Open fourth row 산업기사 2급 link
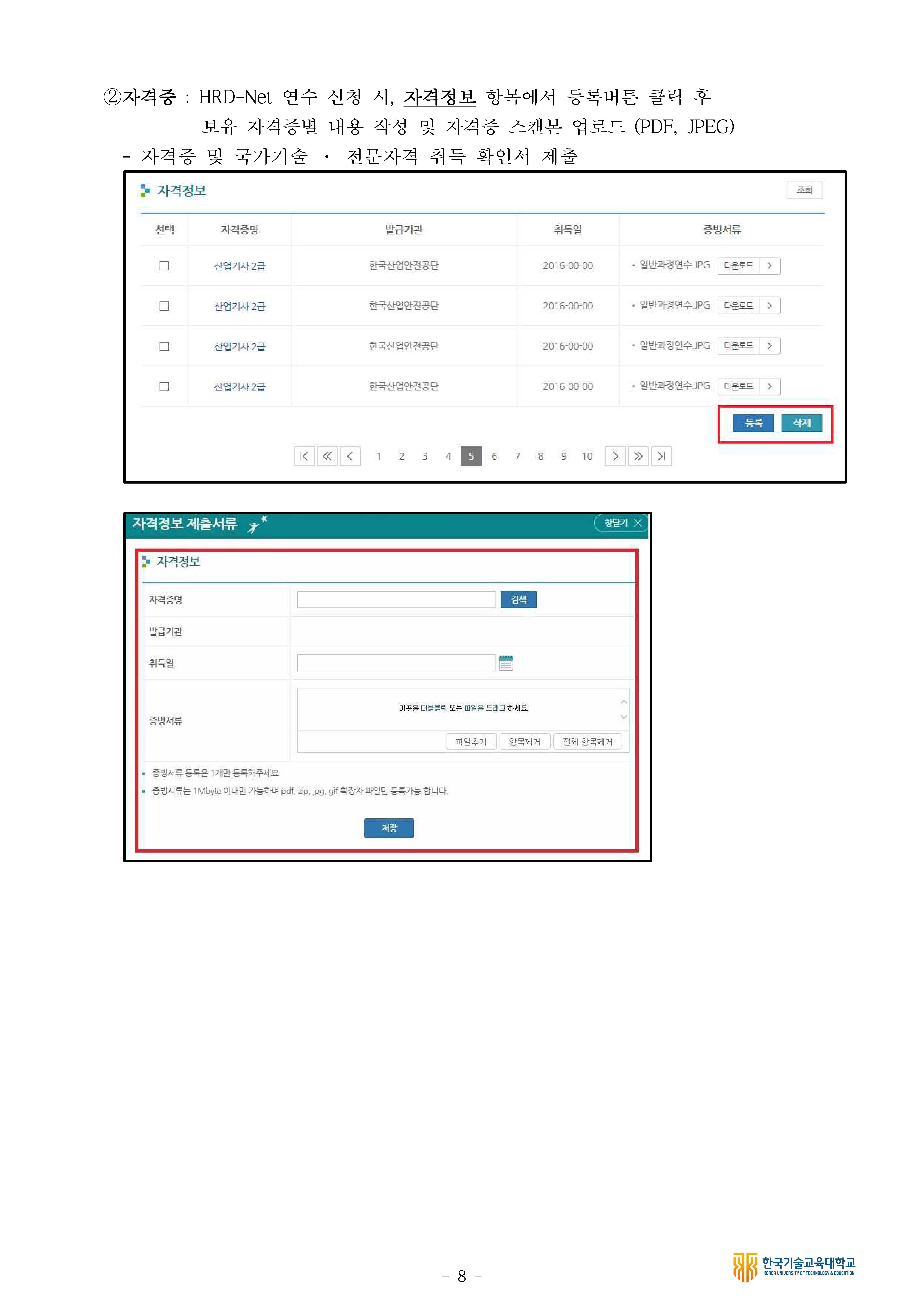Image resolution: width=924 pixels, height=1306 pixels. pyautogui.click(x=240, y=387)
